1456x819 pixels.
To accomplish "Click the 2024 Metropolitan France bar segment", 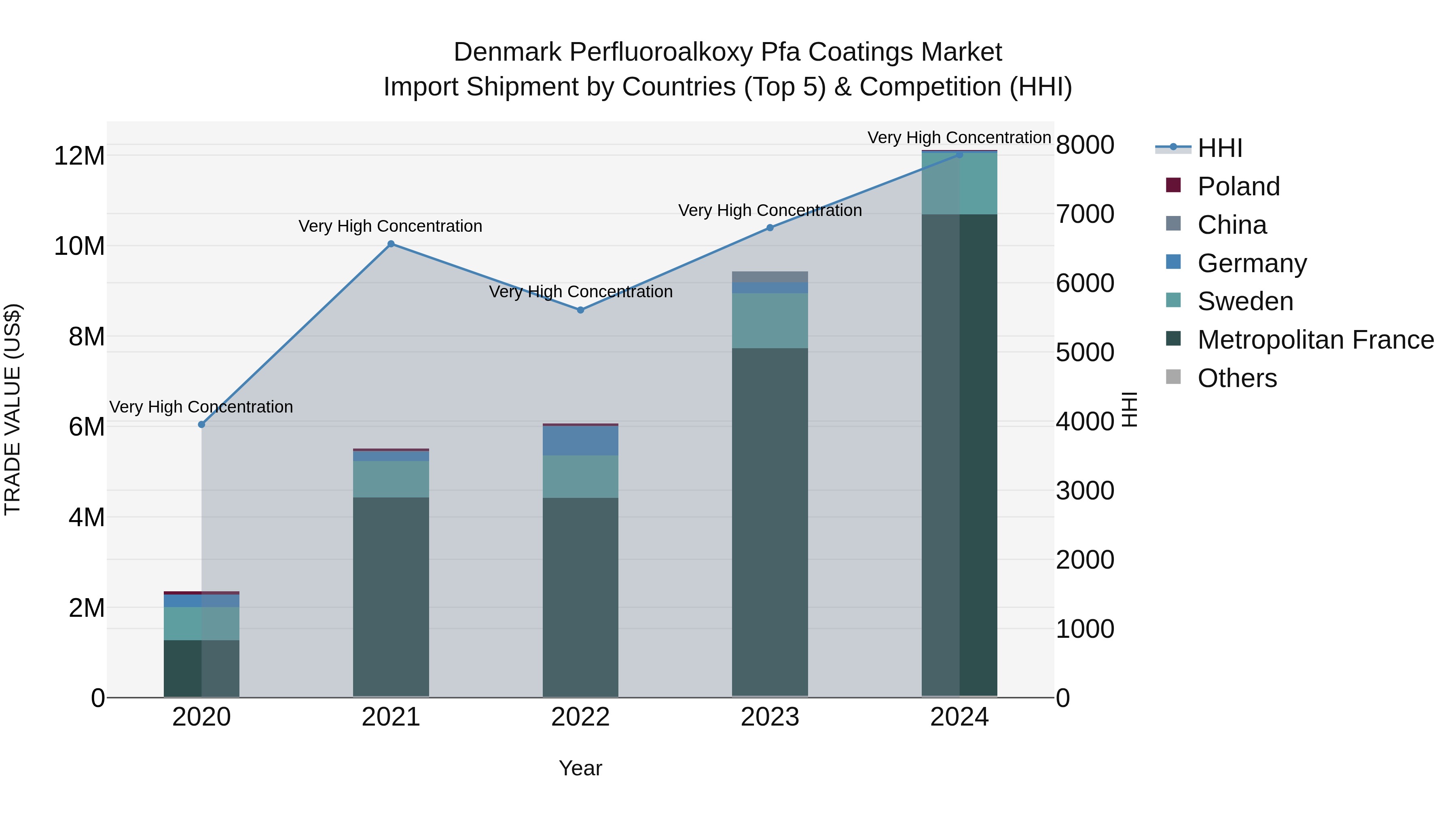I will pyautogui.click(x=959, y=455).
